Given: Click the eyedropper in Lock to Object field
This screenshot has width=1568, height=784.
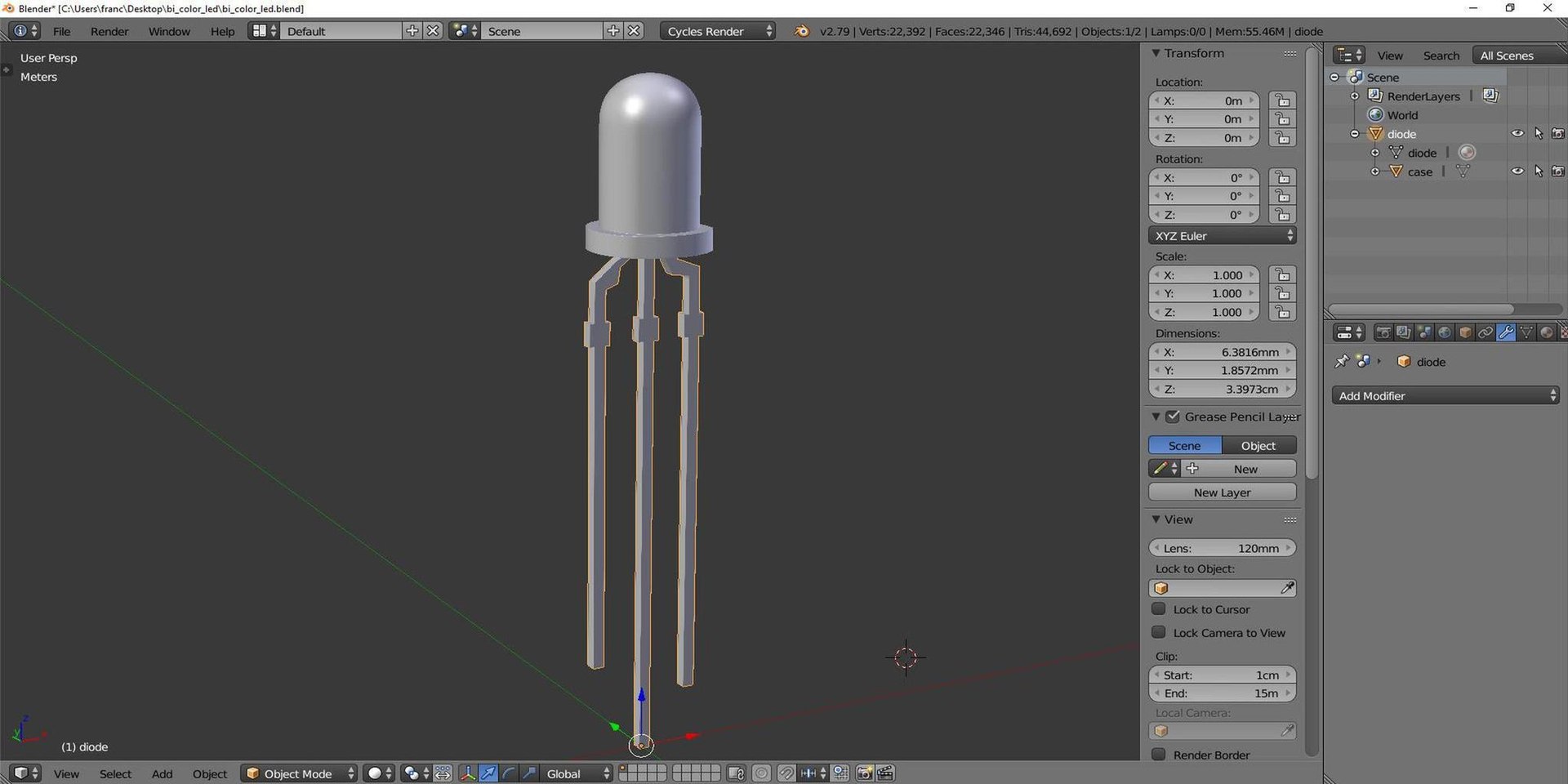Looking at the screenshot, I should tap(1287, 588).
